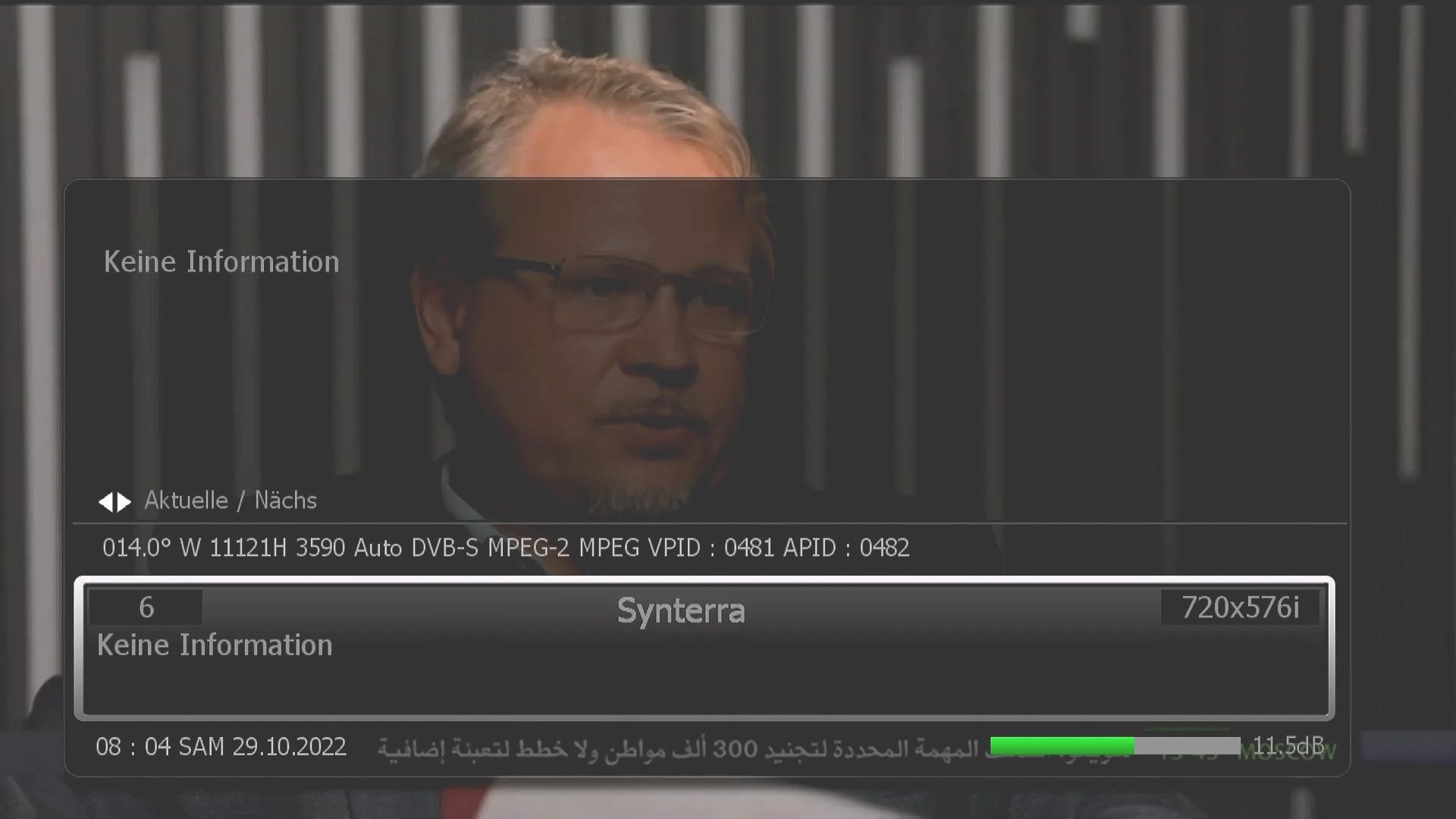The width and height of the screenshot is (1456, 819).
Task: Click the left arrow next to Aktuelle
Action: [x=105, y=502]
